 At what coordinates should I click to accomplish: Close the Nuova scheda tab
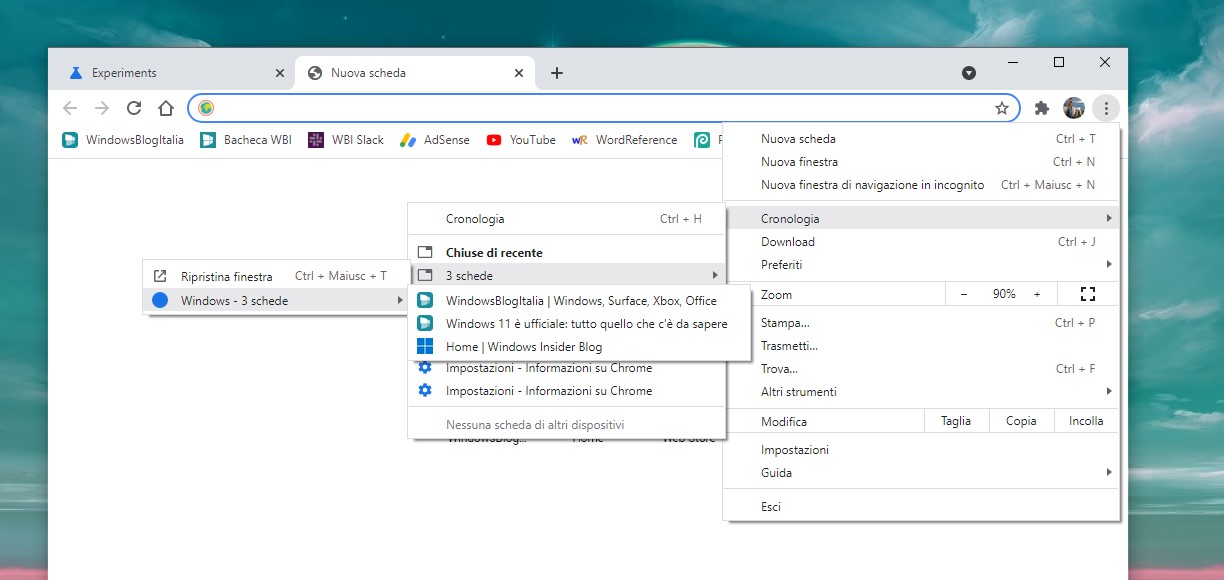[519, 73]
